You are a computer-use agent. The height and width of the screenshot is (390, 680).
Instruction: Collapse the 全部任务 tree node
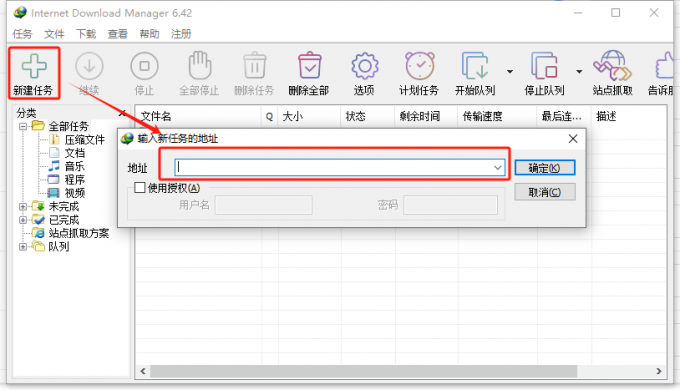[23, 126]
